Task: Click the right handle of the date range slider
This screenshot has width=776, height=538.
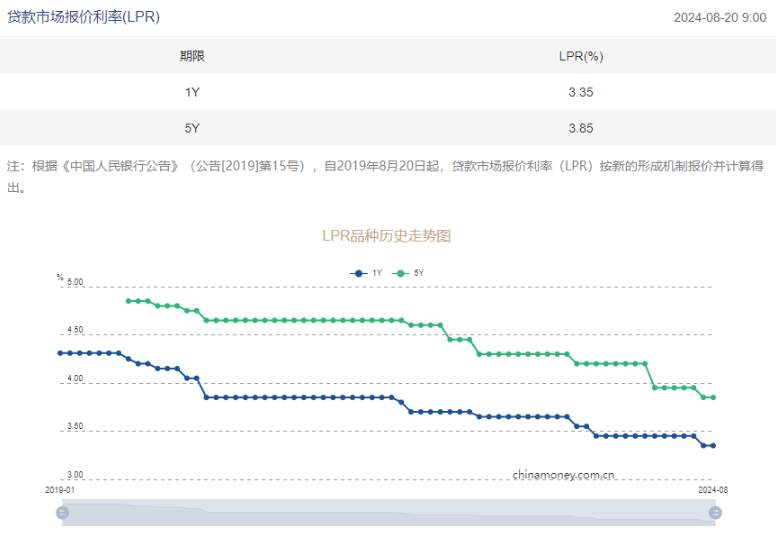Action: click(x=715, y=512)
